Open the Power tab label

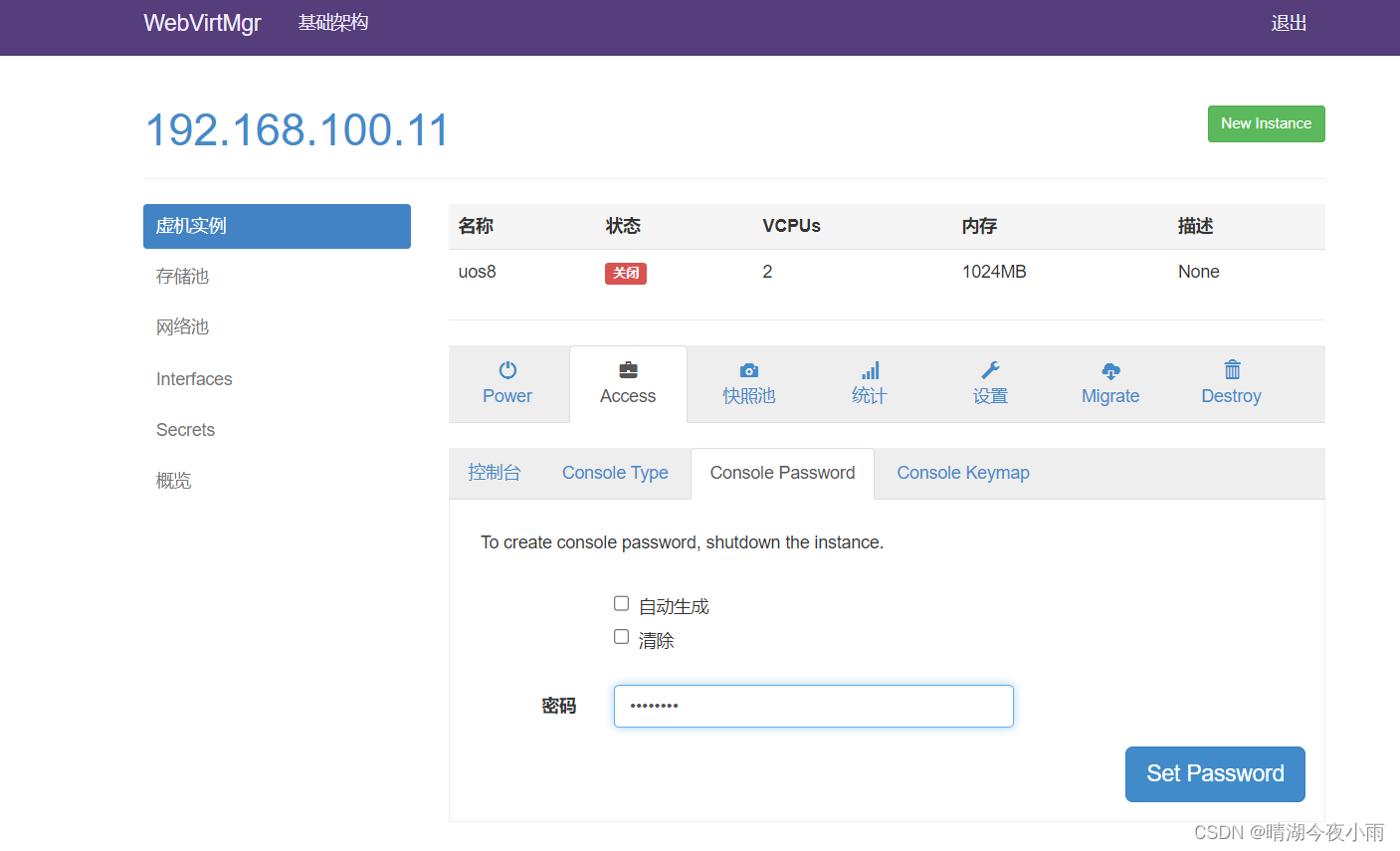tap(507, 396)
